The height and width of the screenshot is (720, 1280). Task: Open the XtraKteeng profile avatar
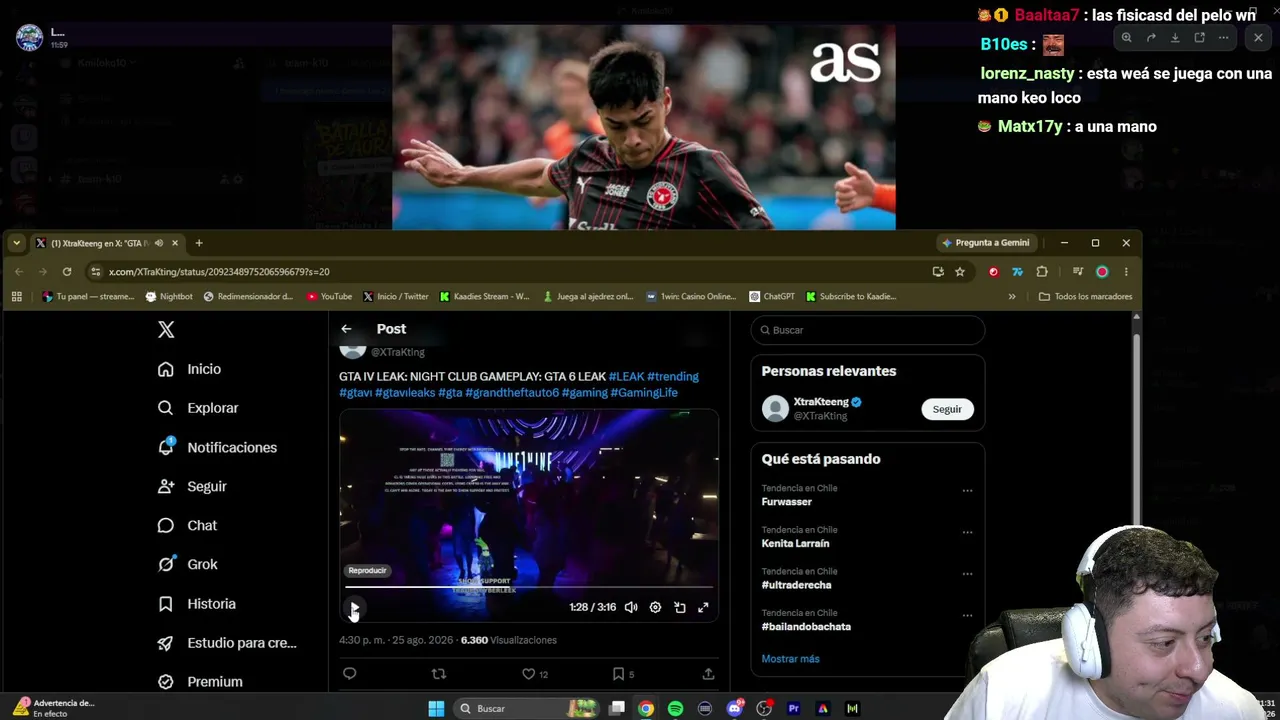(x=775, y=408)
